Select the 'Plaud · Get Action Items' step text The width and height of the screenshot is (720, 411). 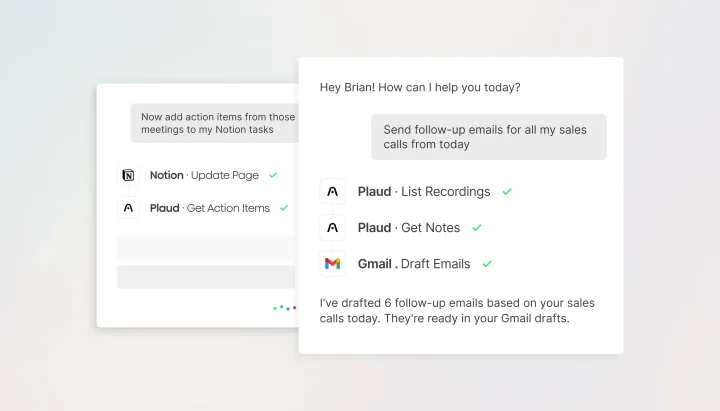[x=210, y=208]
